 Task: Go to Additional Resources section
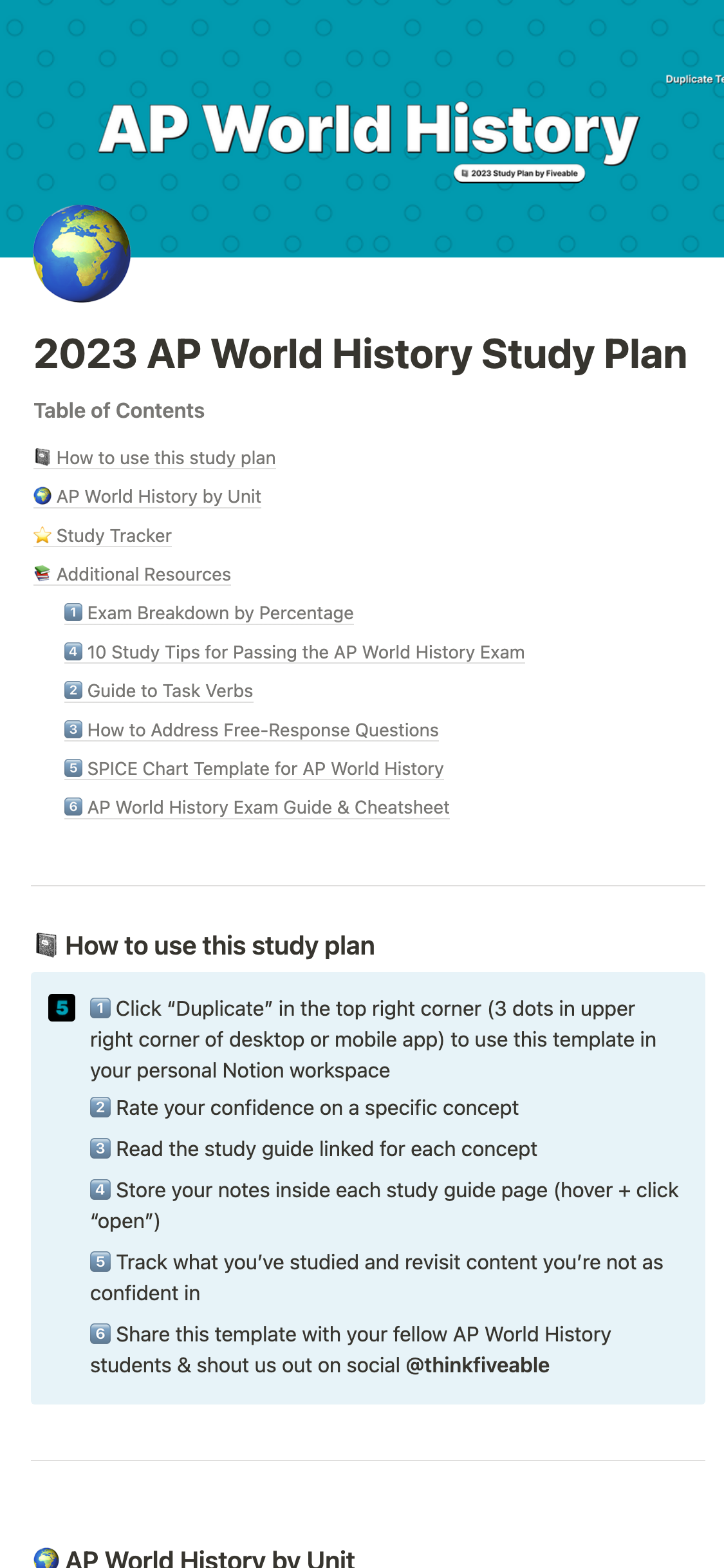tap(144, 574)
